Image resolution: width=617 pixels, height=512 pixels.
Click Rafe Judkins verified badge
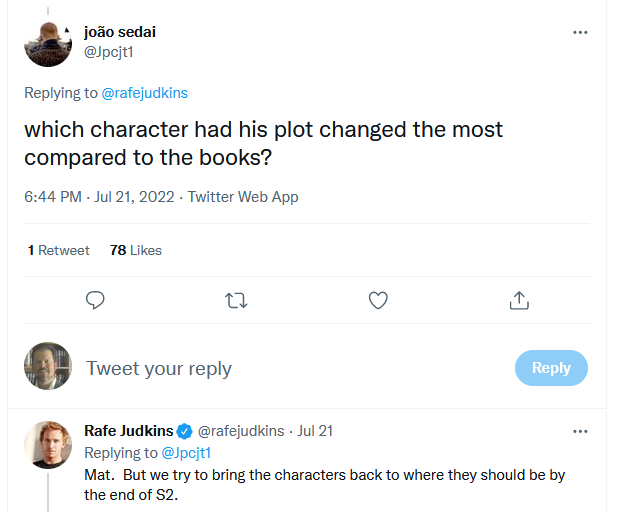click(184, 432)
